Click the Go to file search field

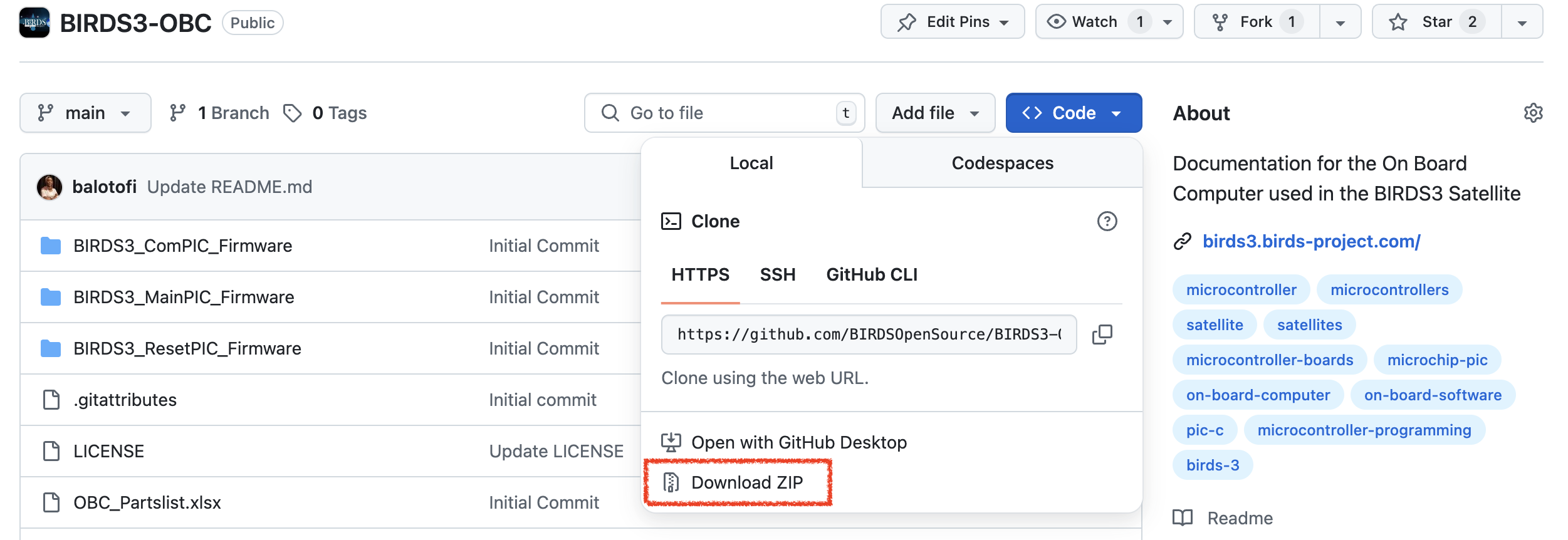[x=724, y=113]
